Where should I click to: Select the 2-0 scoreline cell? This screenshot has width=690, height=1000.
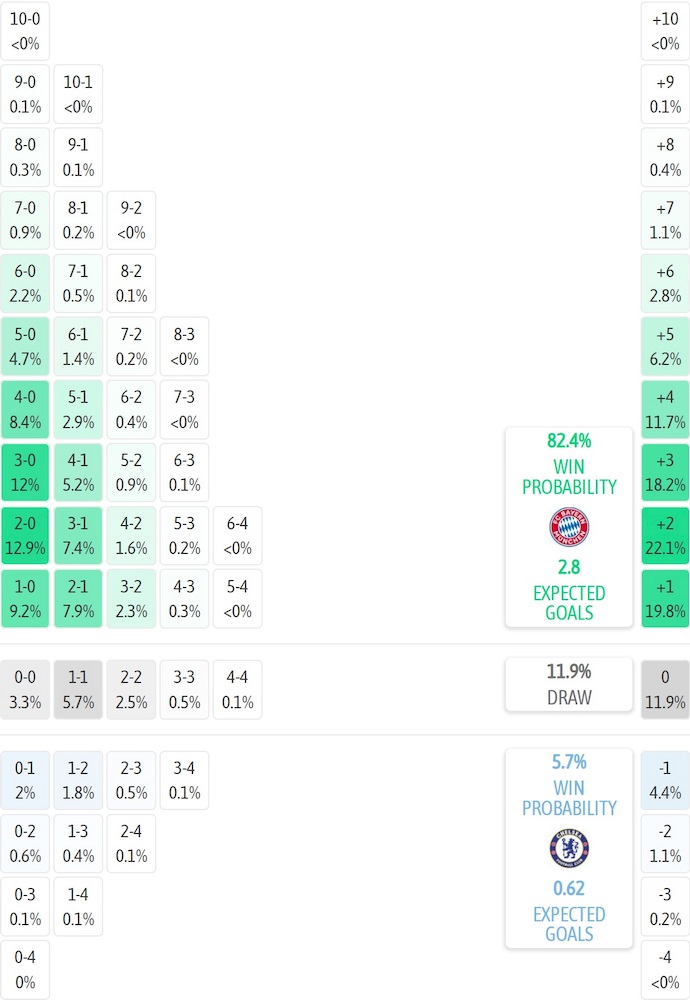(x=25, y=536)
